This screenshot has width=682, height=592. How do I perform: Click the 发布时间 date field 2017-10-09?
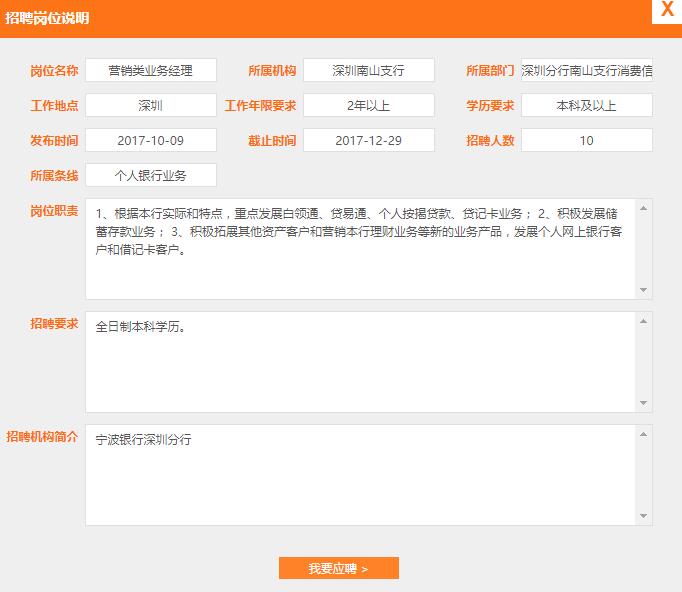150,140
